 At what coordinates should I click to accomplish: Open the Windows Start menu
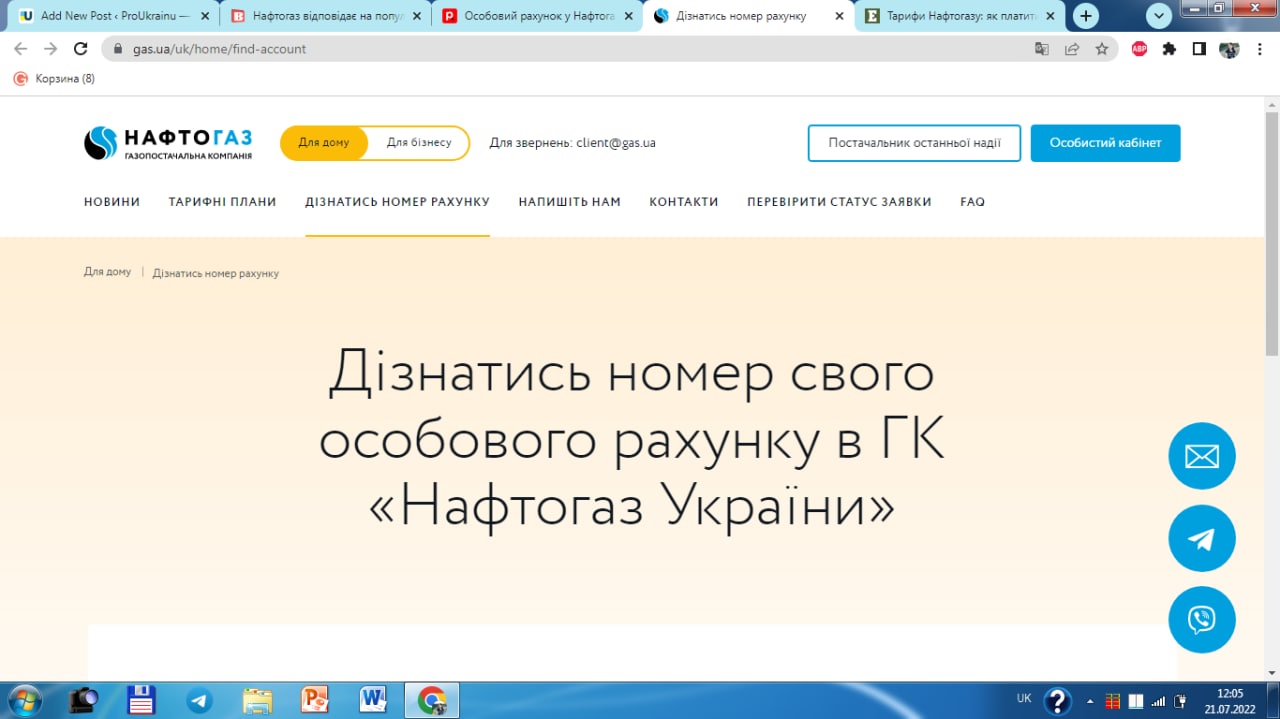pyautogui.click(x=23, y=700)
